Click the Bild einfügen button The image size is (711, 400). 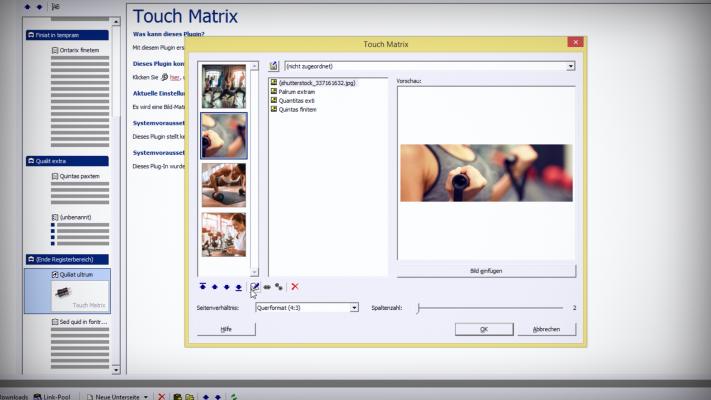(486, 271)
